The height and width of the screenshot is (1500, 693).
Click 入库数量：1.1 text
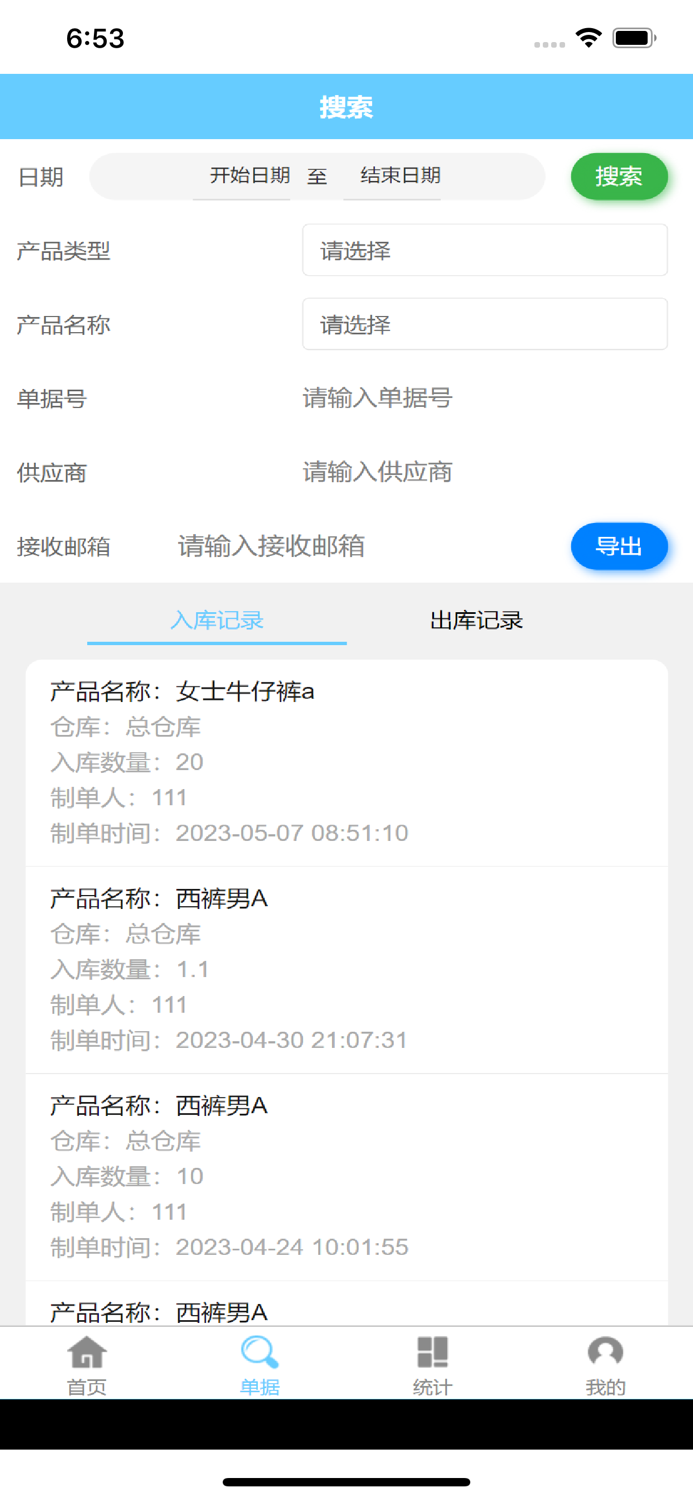coord(130,969)
